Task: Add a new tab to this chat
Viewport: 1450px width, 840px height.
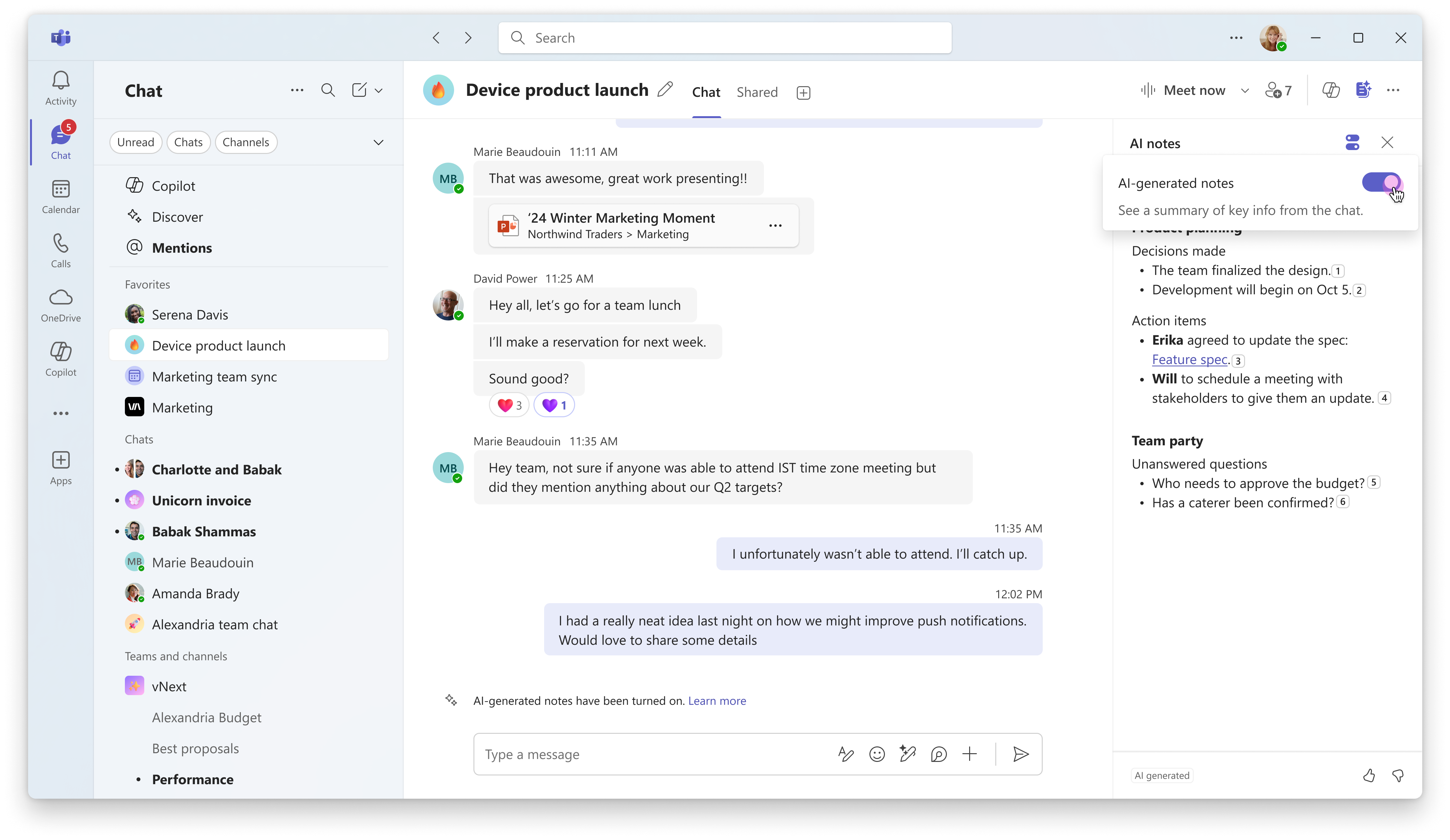Action: (803, 92)
